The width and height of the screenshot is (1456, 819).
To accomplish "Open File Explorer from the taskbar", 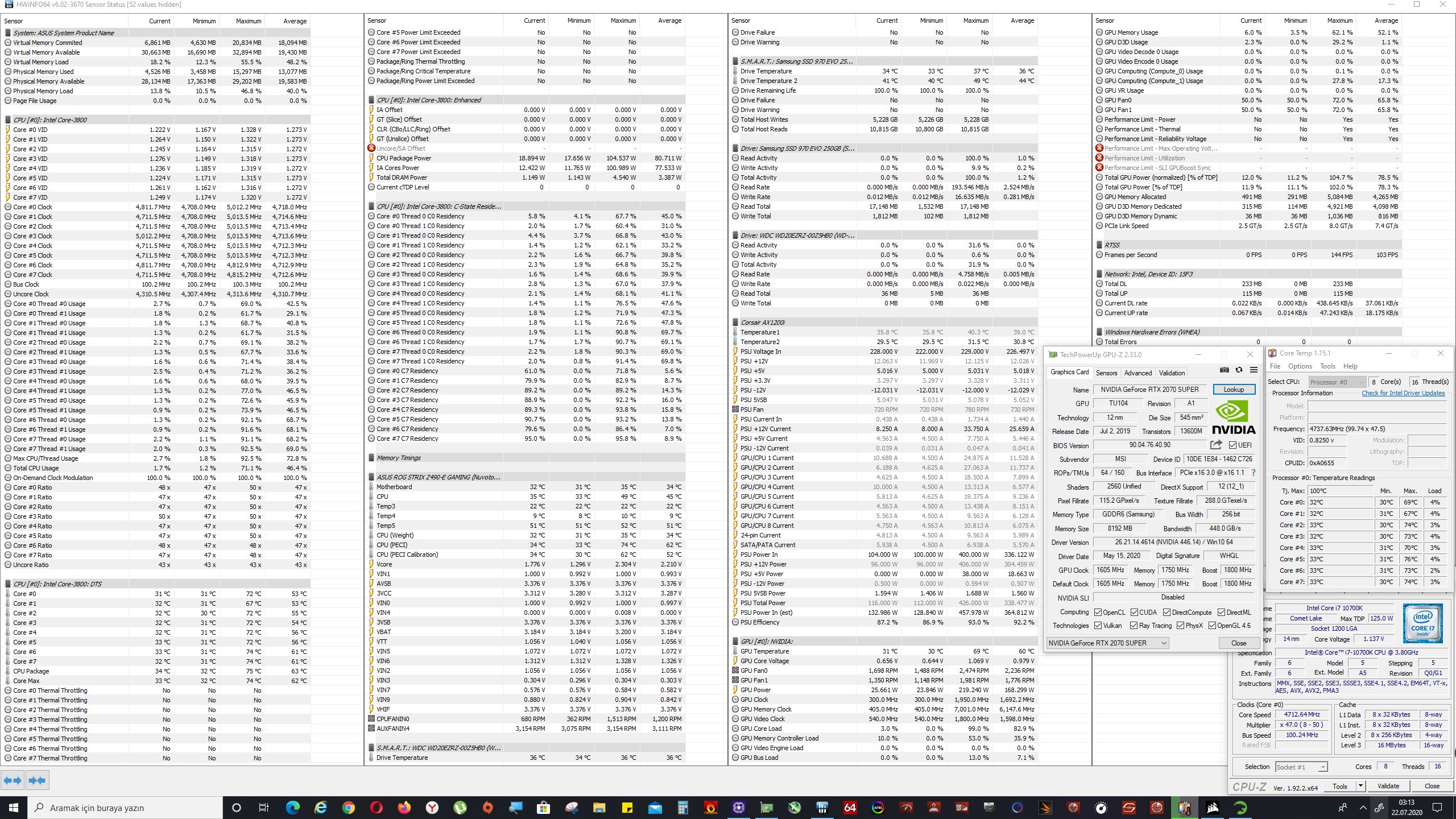I will tap(599, 807).
